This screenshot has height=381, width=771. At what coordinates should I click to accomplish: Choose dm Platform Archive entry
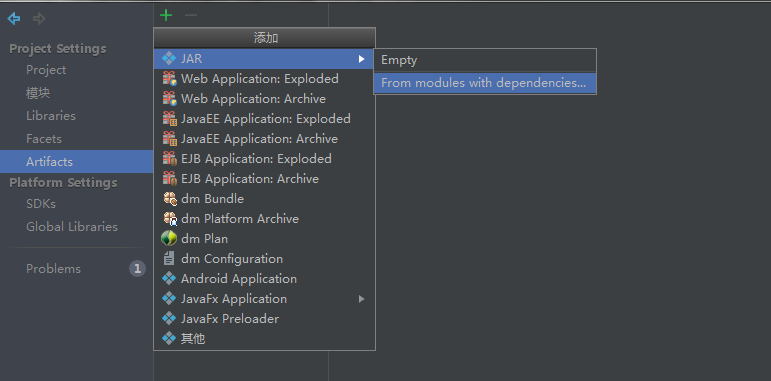265,219
